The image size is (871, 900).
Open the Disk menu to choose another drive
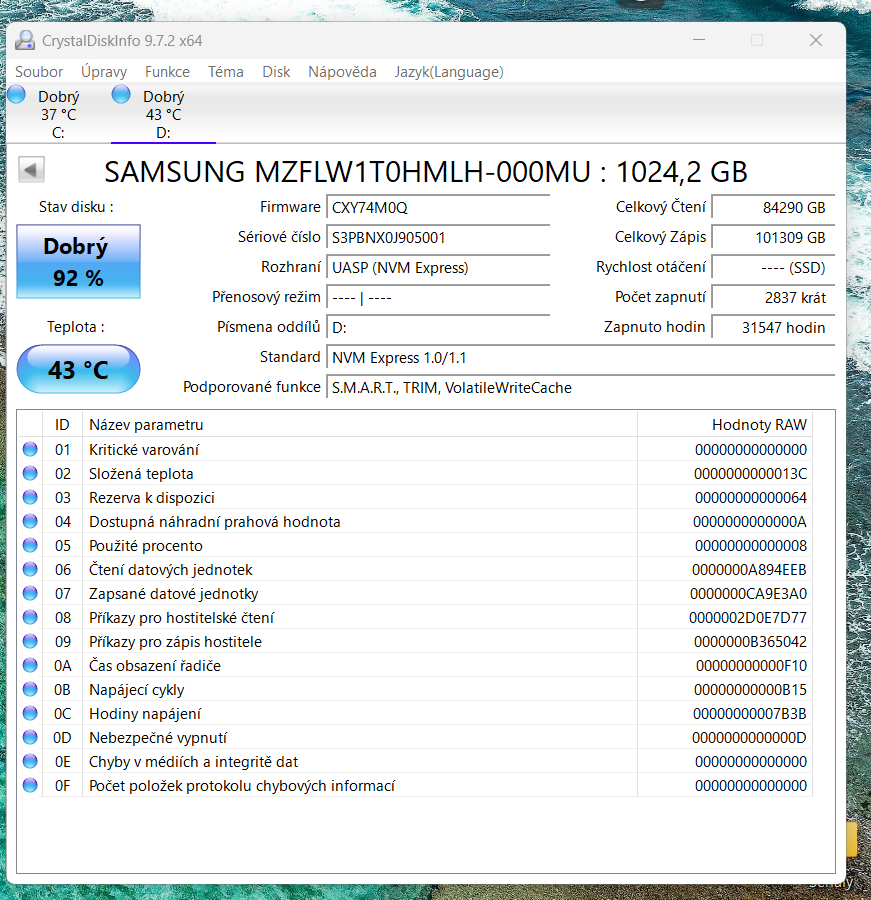[x=276, y=71]
